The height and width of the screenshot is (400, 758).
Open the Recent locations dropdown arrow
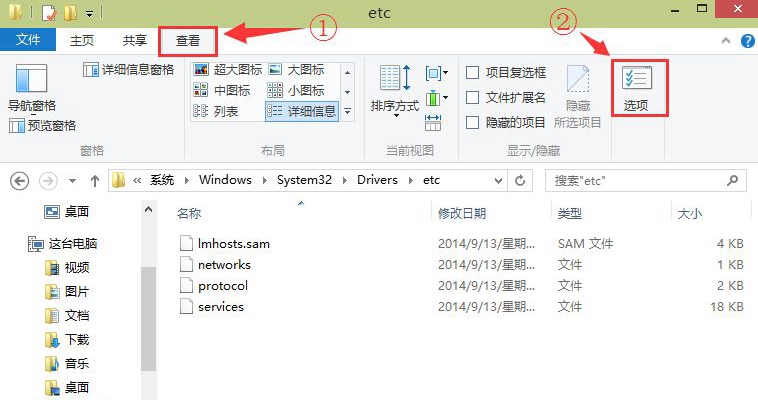pos(73,181)
